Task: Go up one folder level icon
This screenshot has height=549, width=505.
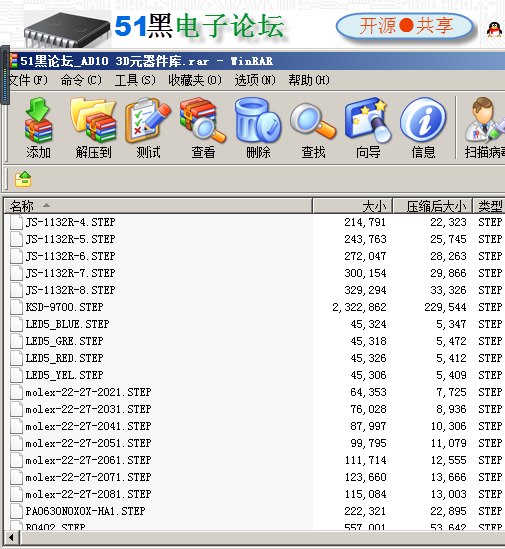Action: tap(23, 179)
